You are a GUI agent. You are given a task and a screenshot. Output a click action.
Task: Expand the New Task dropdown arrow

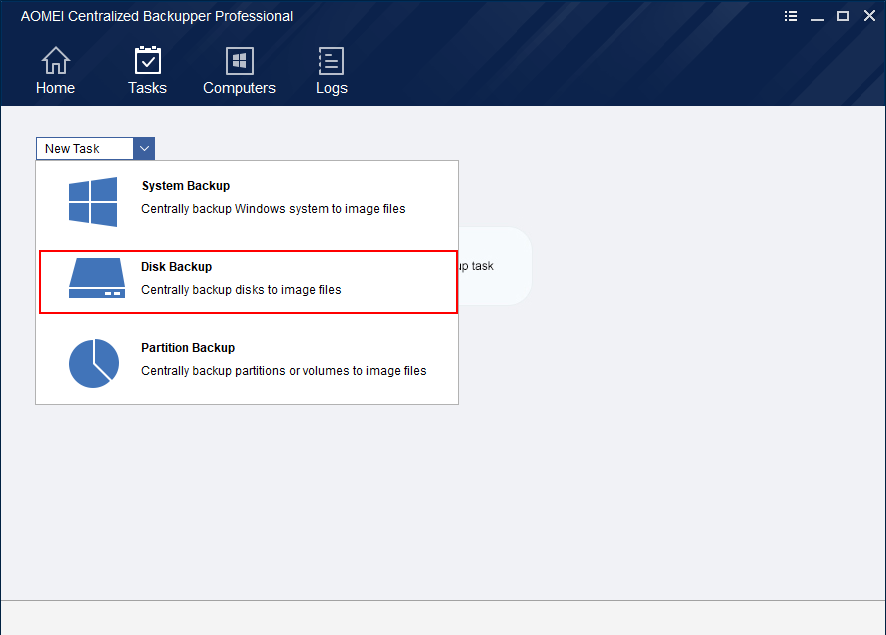pos(144,149)
